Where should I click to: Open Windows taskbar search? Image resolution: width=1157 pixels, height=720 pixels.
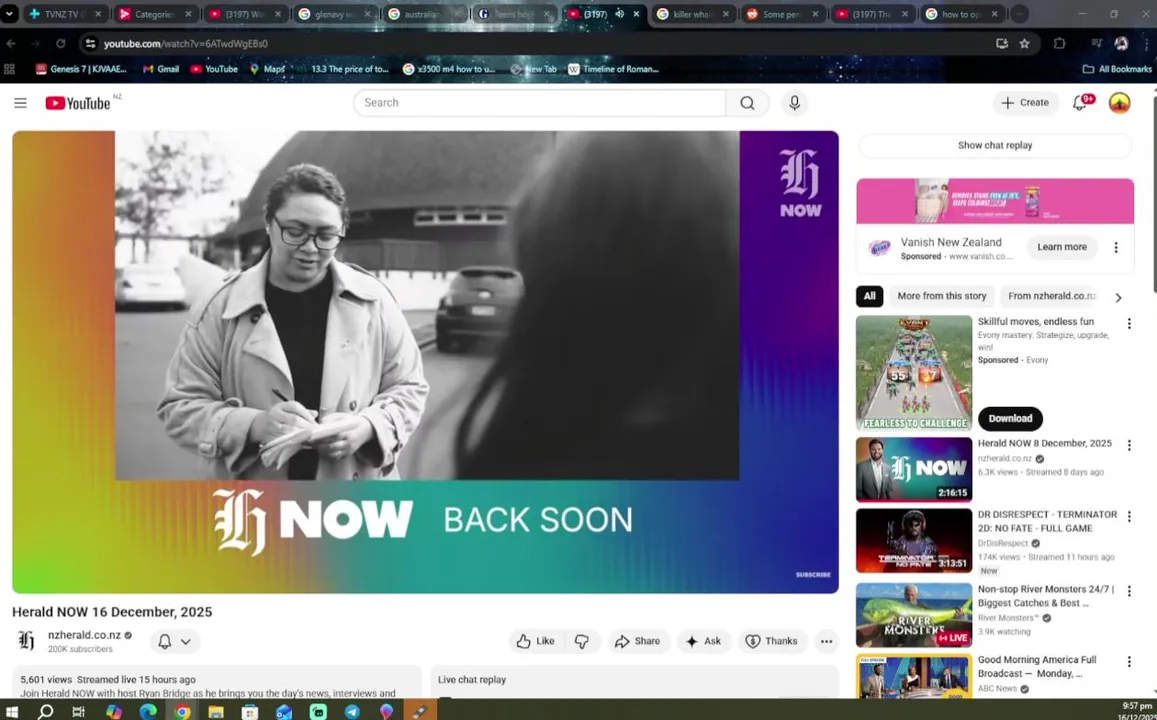(x=46, y=711)
